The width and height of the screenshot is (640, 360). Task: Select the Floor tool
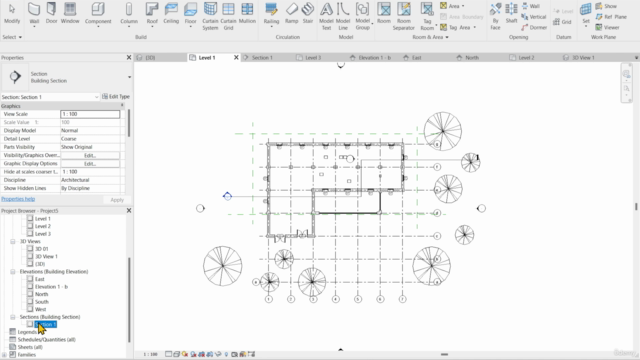pyautogui.click(x=190, y=14)
